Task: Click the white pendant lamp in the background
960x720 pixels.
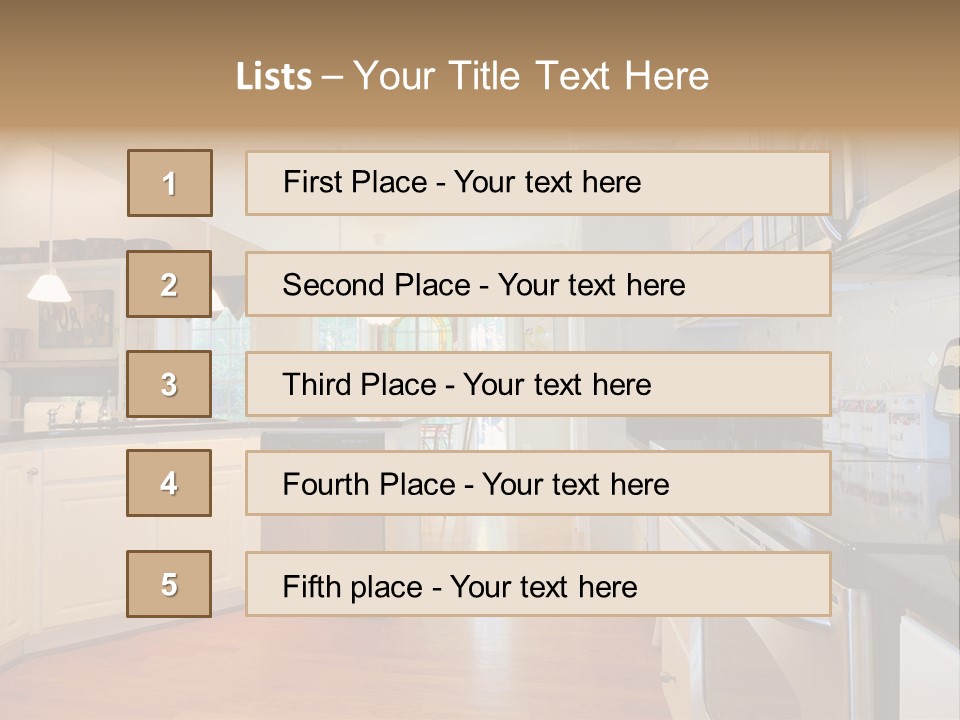Action: click(x=49, y=287)
